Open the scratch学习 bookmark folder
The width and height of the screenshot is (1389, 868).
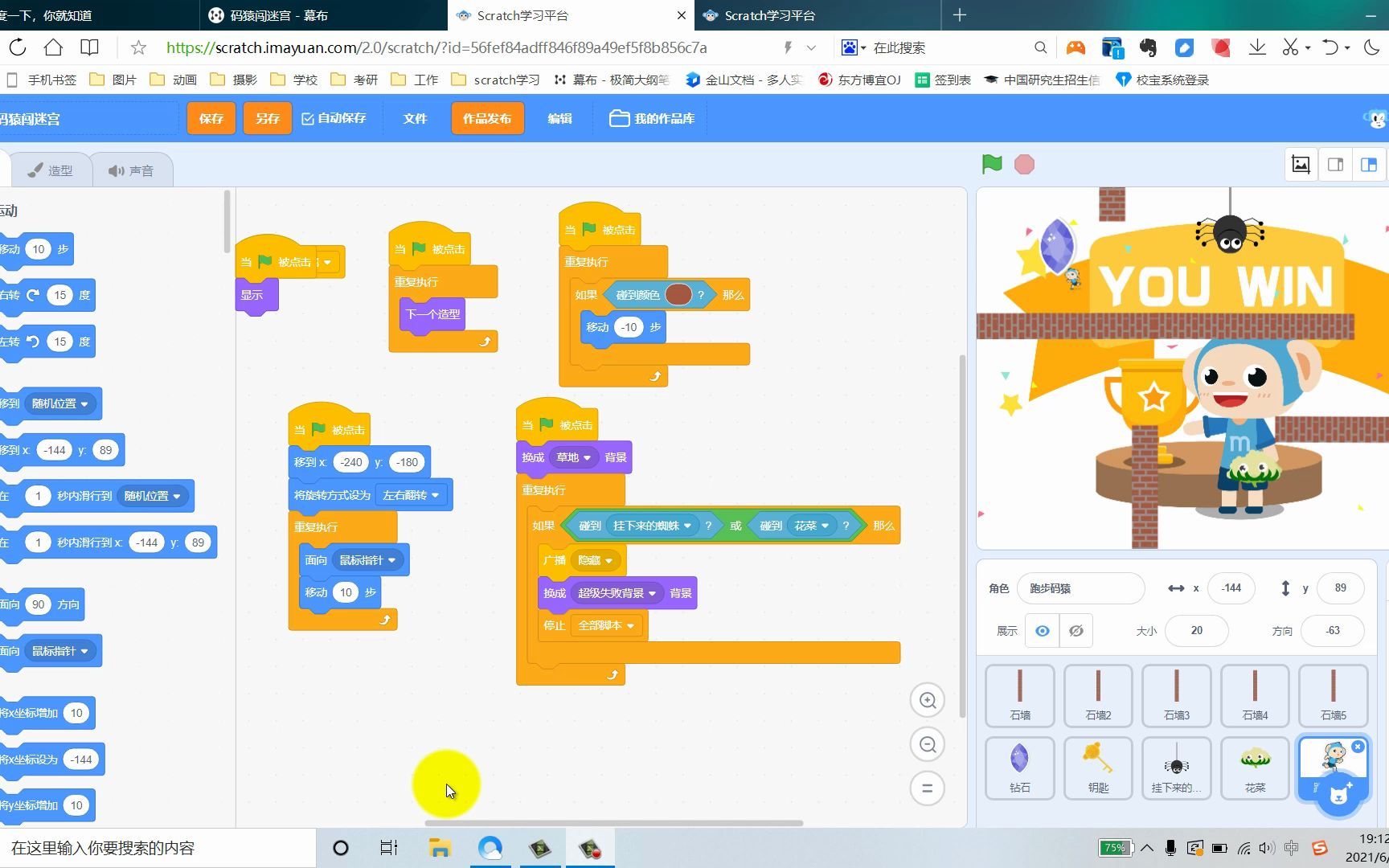(x=496, y=80)
